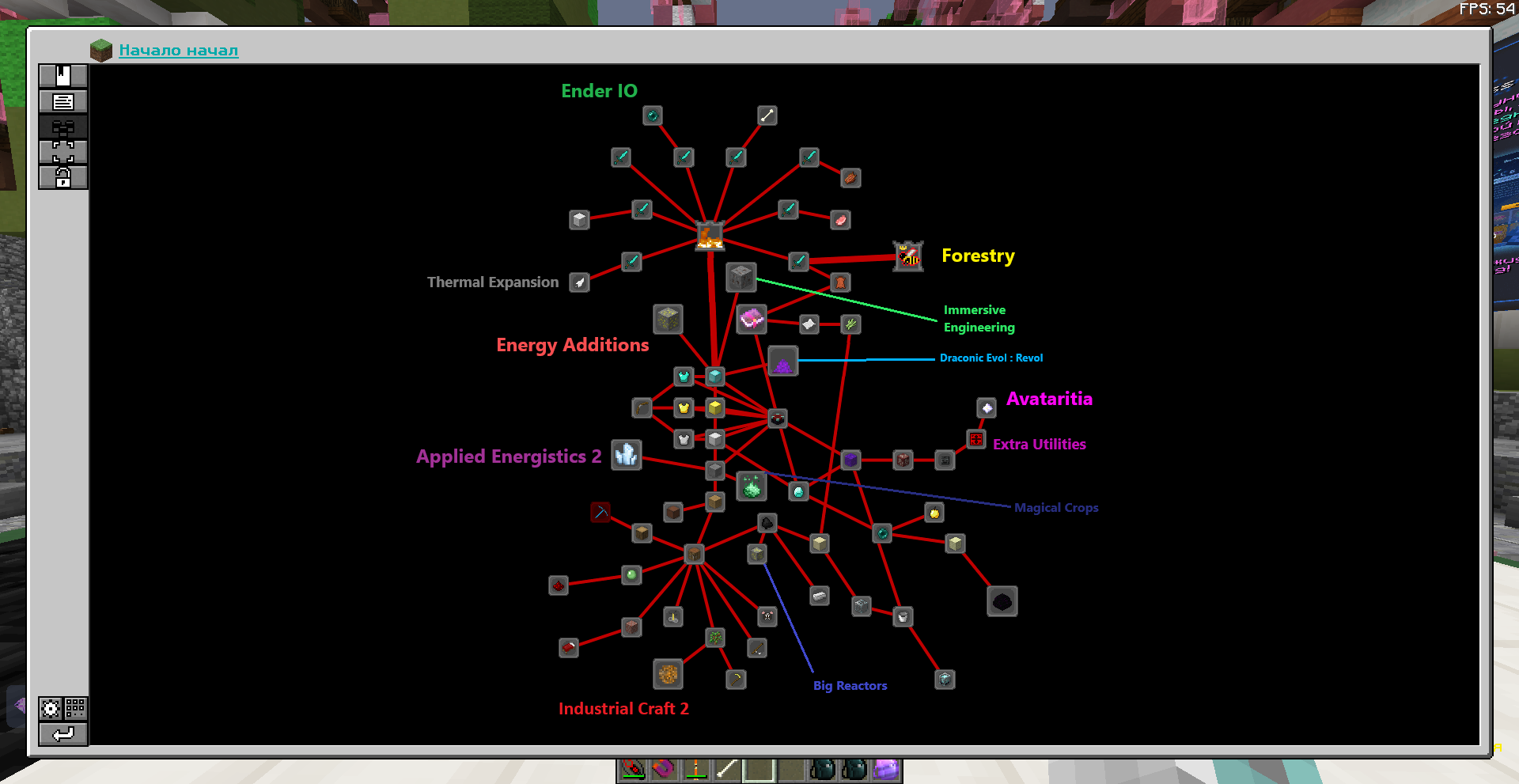The height and width of the screenshot is (784, 1519).
Task: Select the ender pearl quest under Ender IO
Action: click(653, 116)
